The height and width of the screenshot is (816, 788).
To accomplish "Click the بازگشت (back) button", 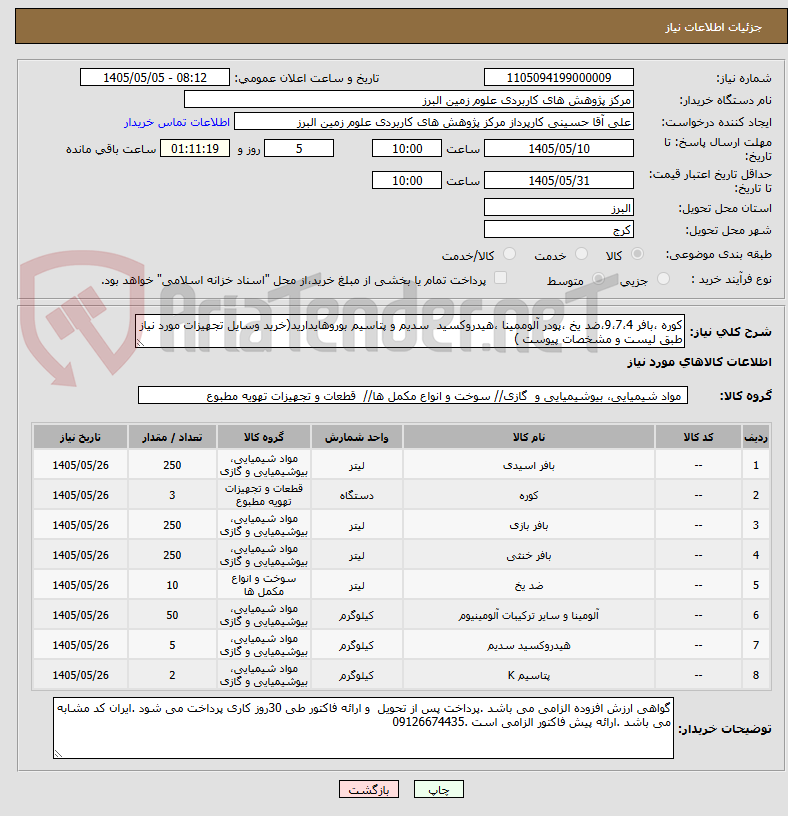I will click(x=368, y=789).
